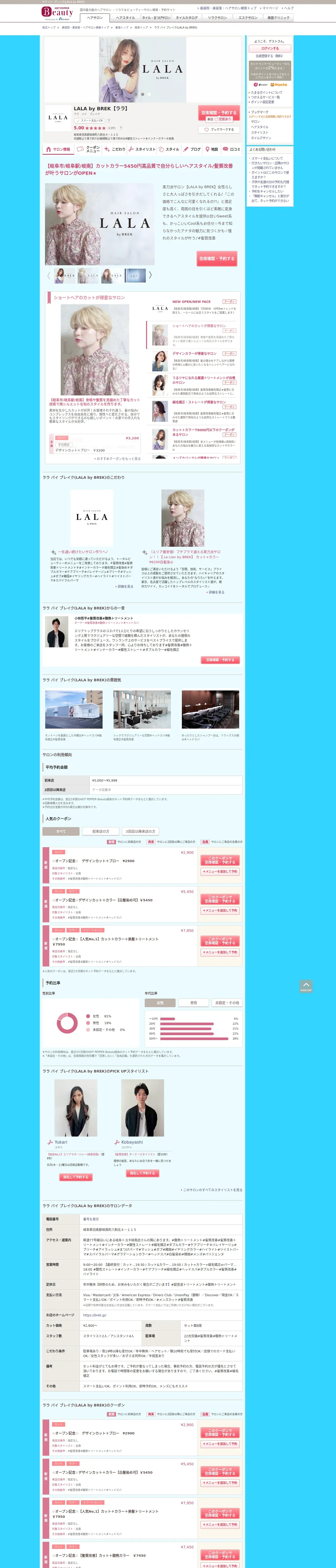Open Yukari's stylist photo

click(76, 1108)
